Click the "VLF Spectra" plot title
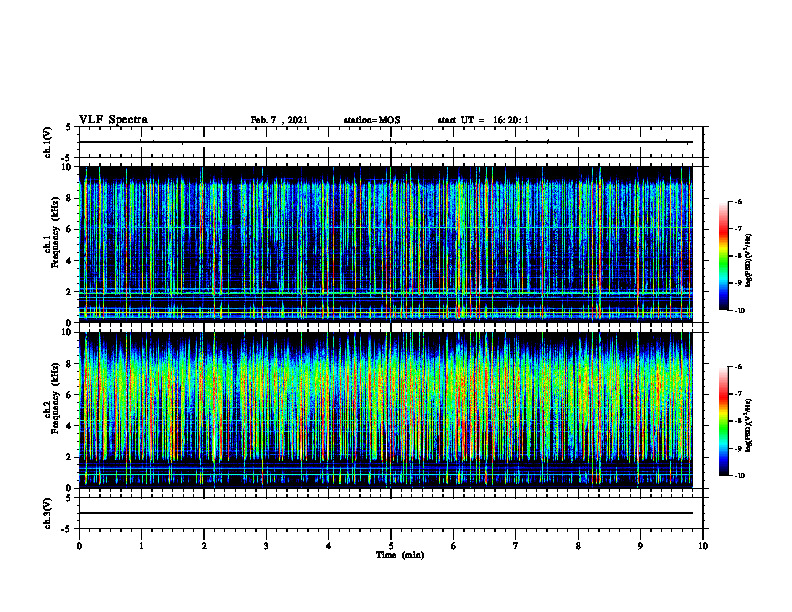This screenshot has width=792, height=612. click(113, 120)
